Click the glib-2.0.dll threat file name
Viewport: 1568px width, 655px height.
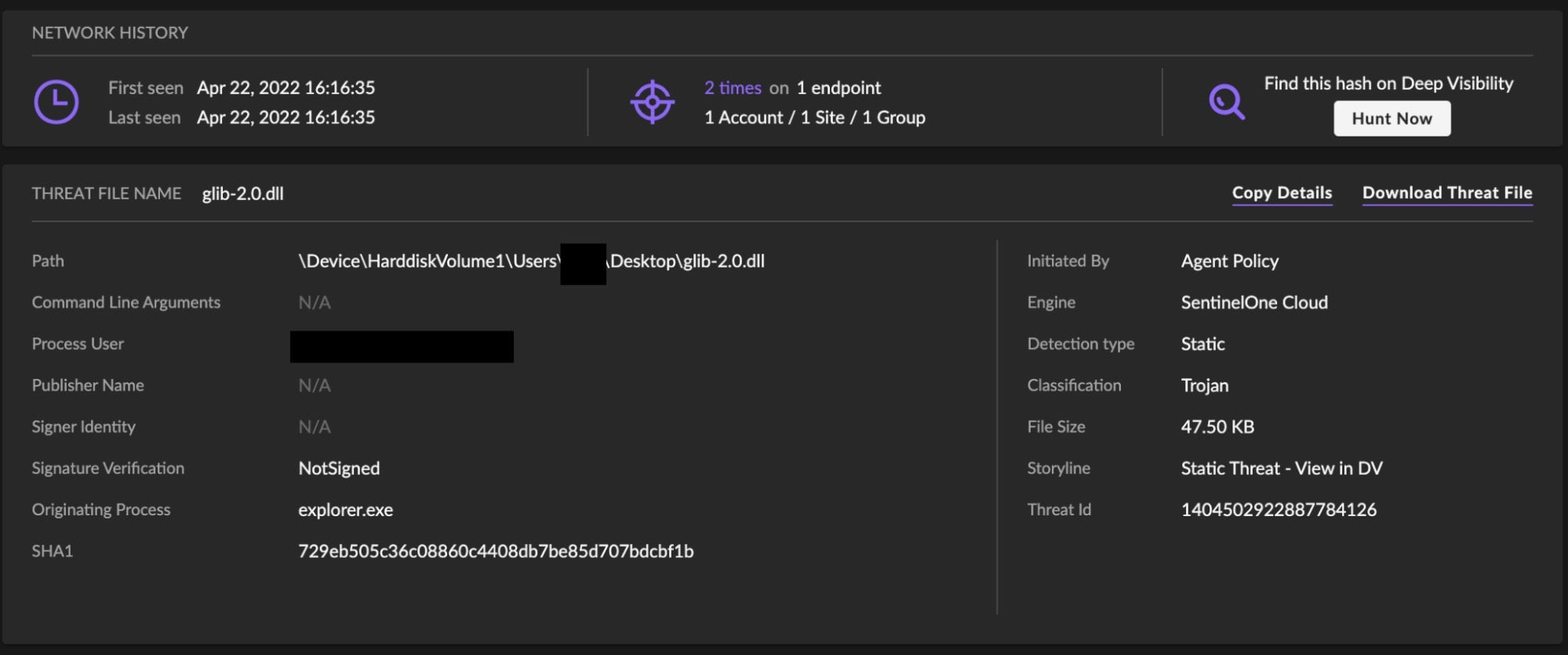242,194
